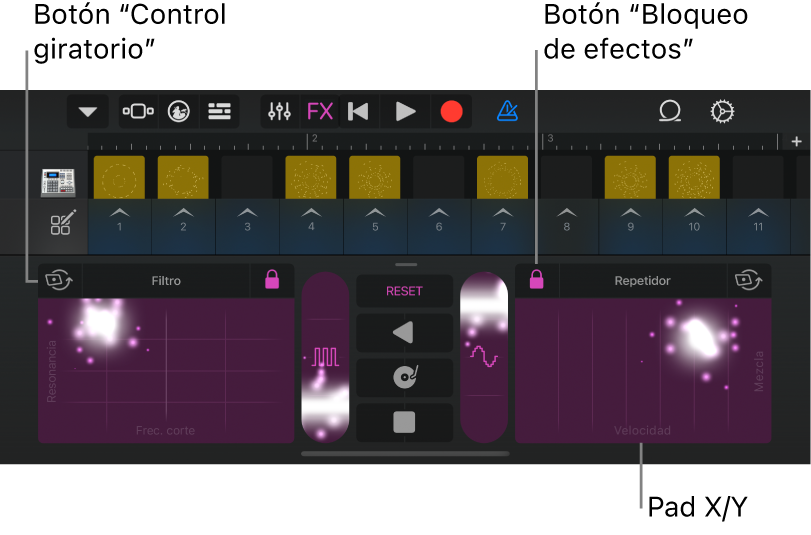Toggle the Filtro effect lock
Viewport: 811px width, 535px height.
(x=272, y=280)
